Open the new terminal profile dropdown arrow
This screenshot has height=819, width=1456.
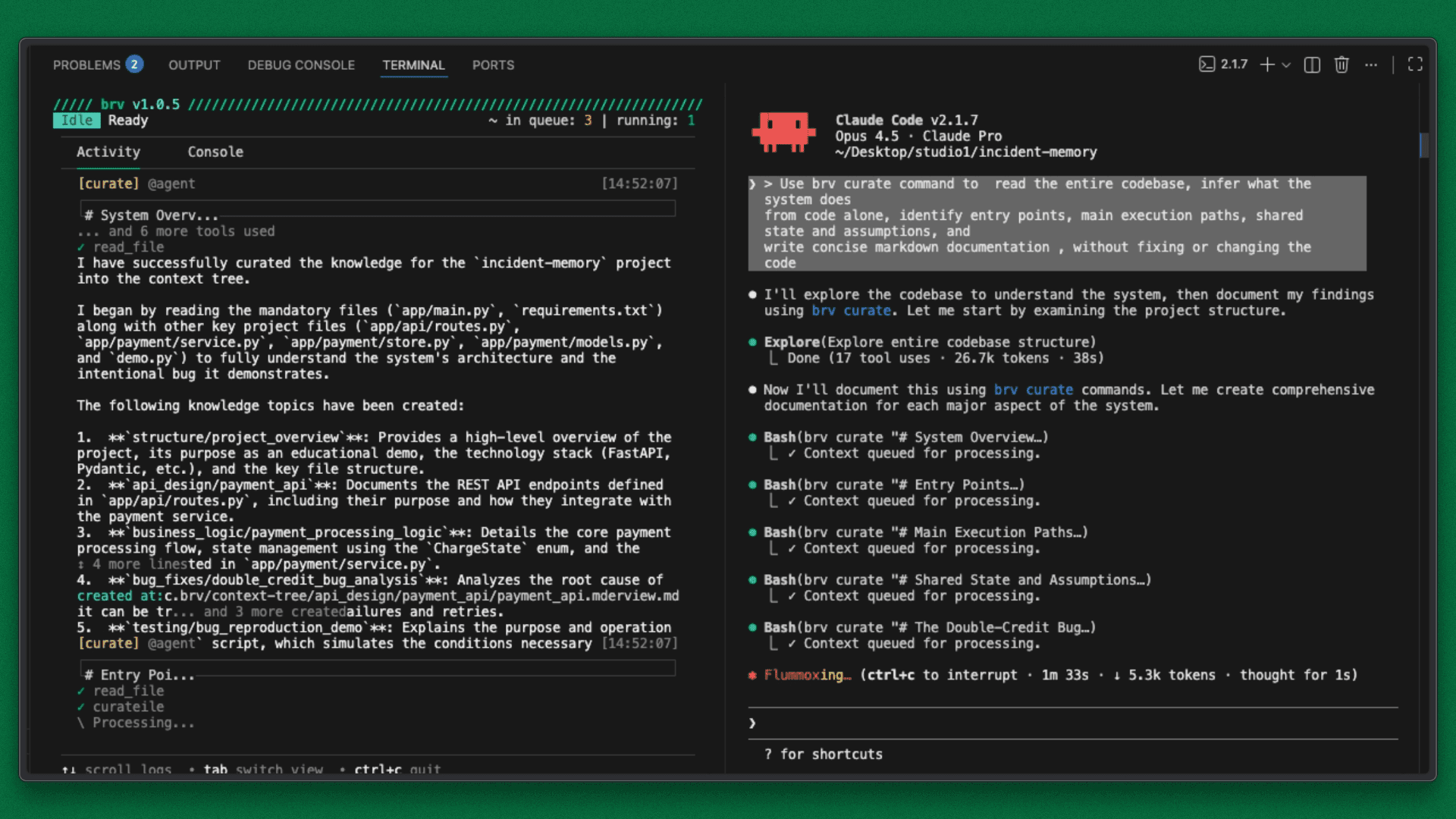1286,65
